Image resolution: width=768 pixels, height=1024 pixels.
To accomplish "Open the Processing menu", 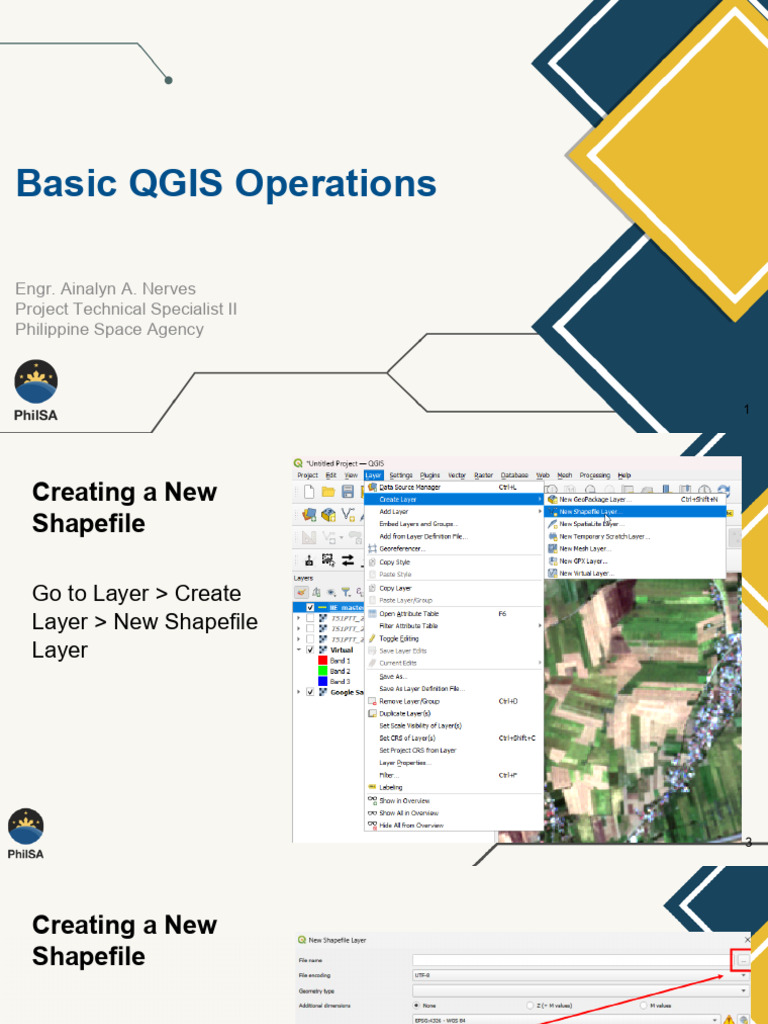I will click(x=595, y=475).
